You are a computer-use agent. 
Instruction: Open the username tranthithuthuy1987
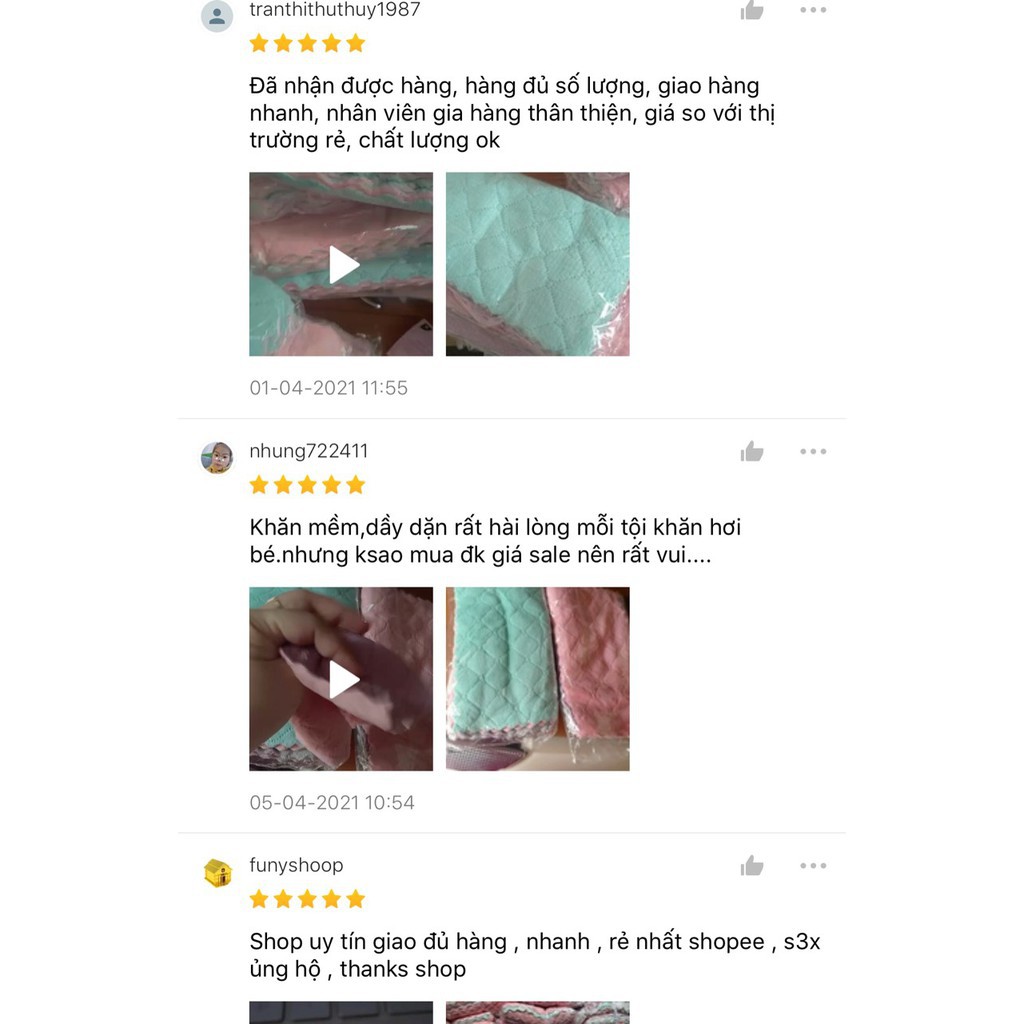coord(335,10)
